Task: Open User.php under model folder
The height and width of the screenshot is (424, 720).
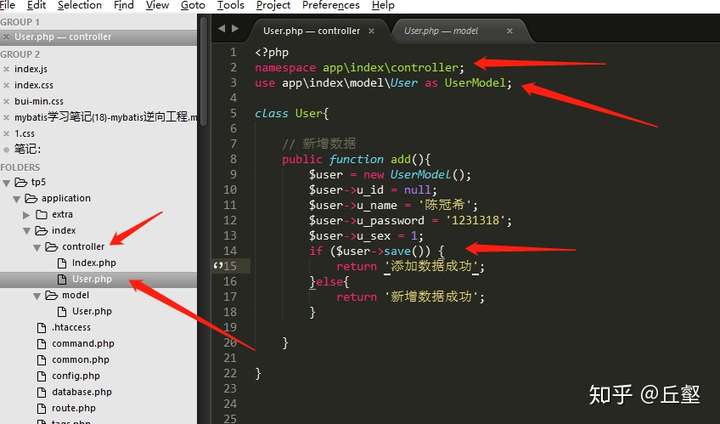Action: pos(92,311)
